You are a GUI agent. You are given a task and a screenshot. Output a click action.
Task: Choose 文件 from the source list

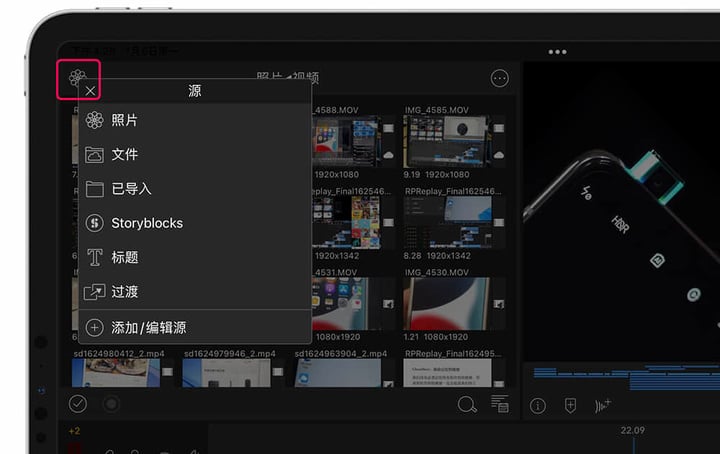click(195, 155)
